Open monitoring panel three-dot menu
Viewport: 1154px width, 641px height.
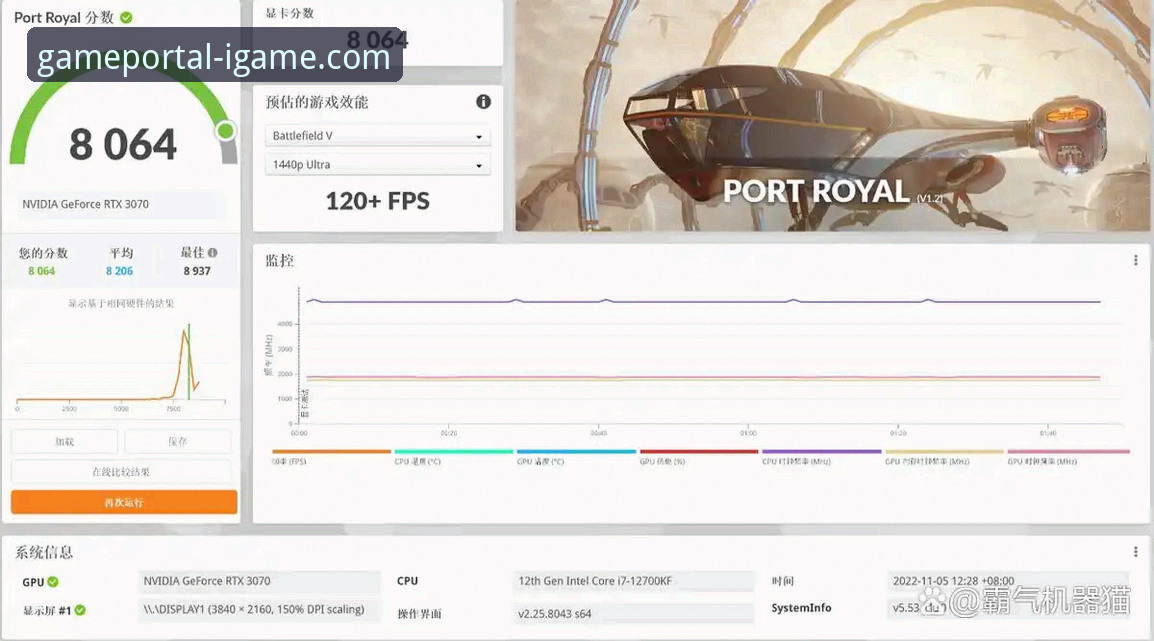coord(1135,261)
